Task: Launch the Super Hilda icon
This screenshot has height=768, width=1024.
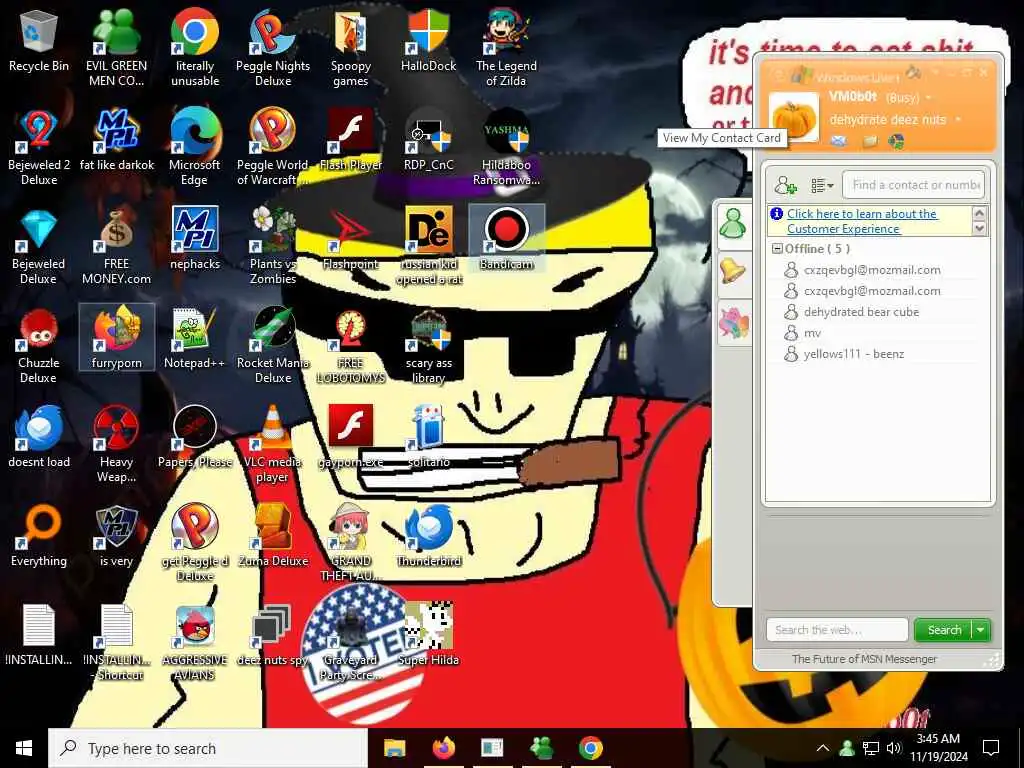Action: [x=428, y=633]
